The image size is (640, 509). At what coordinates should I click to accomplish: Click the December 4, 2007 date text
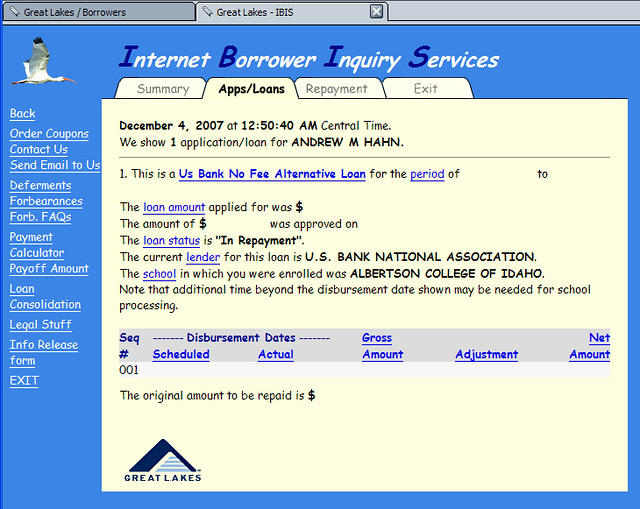coord(171,126)
